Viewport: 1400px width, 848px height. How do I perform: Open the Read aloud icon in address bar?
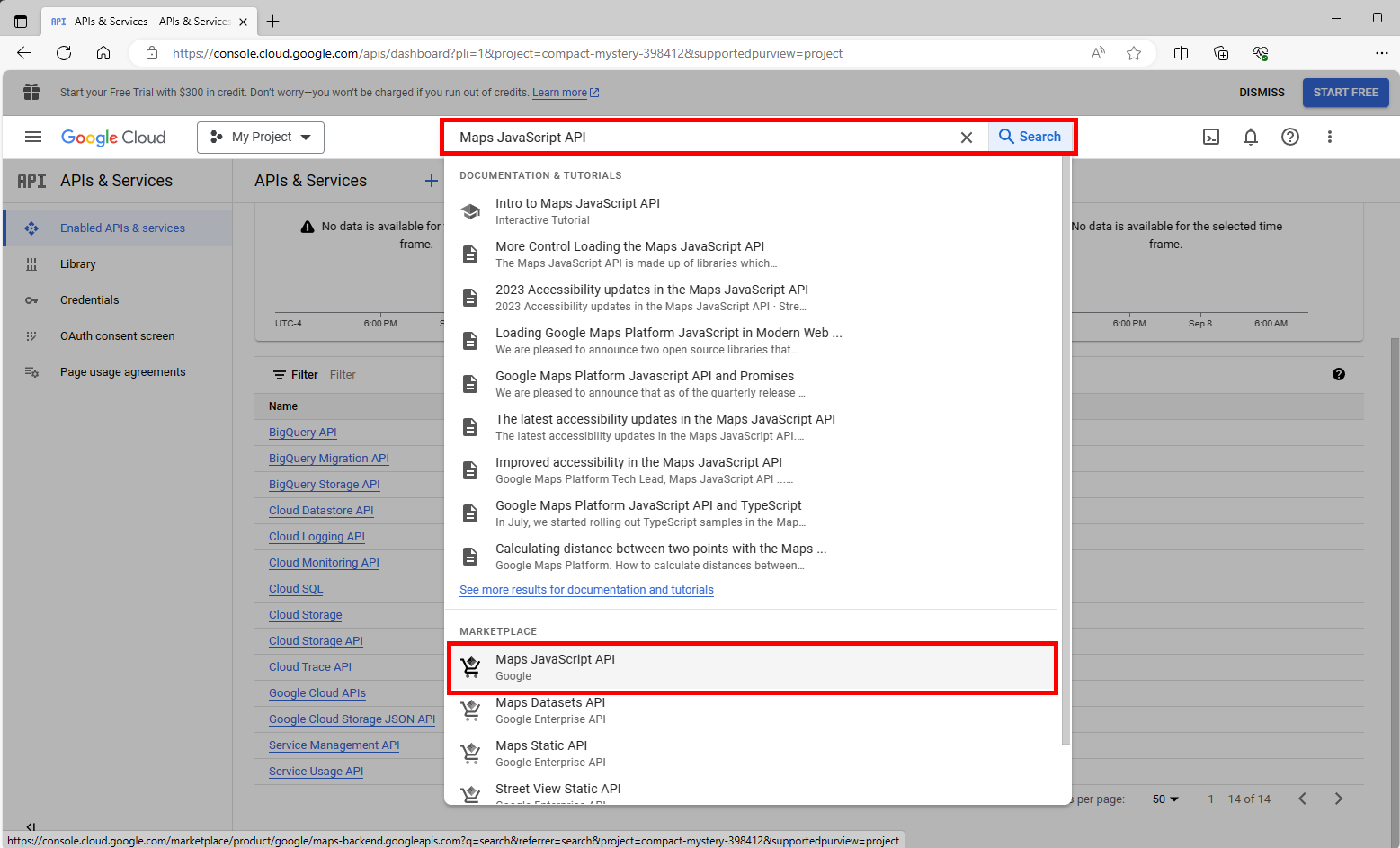[x=1098, y=53]
